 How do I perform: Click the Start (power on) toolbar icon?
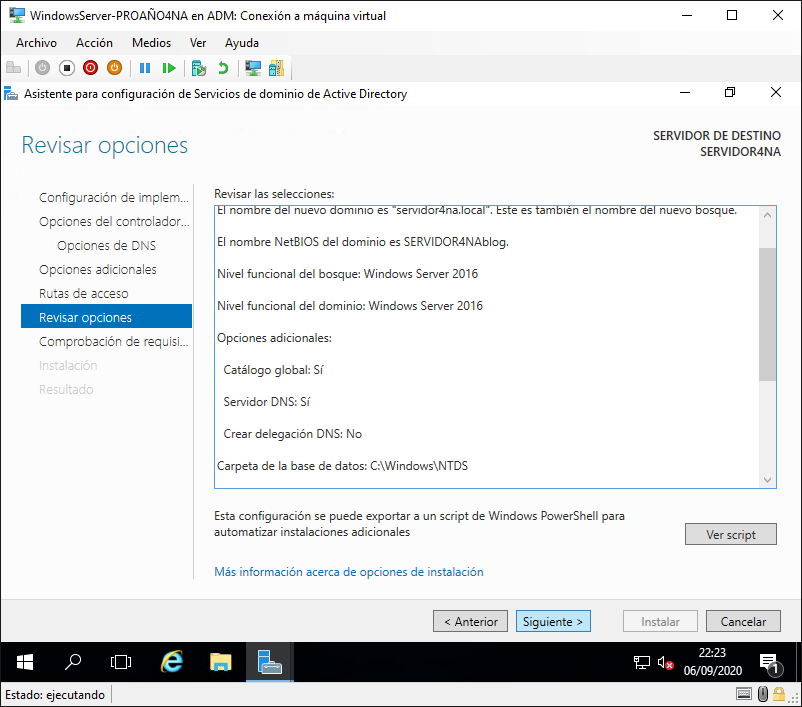42,68
